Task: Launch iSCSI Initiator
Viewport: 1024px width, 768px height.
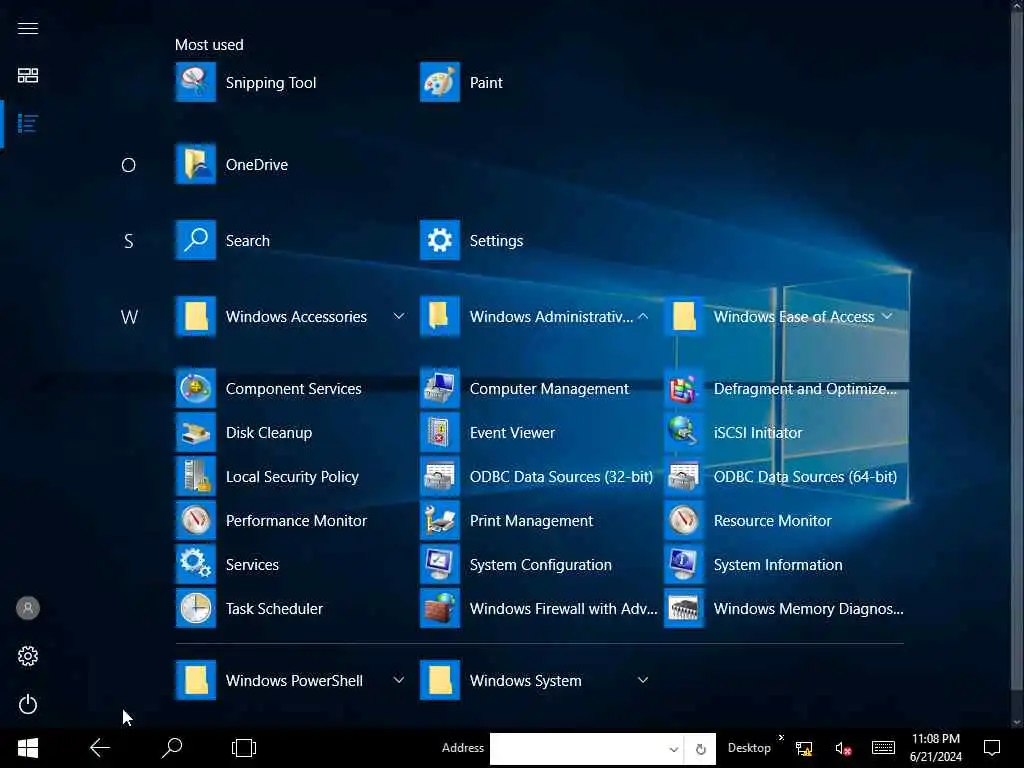Action: tap(733, 432)
